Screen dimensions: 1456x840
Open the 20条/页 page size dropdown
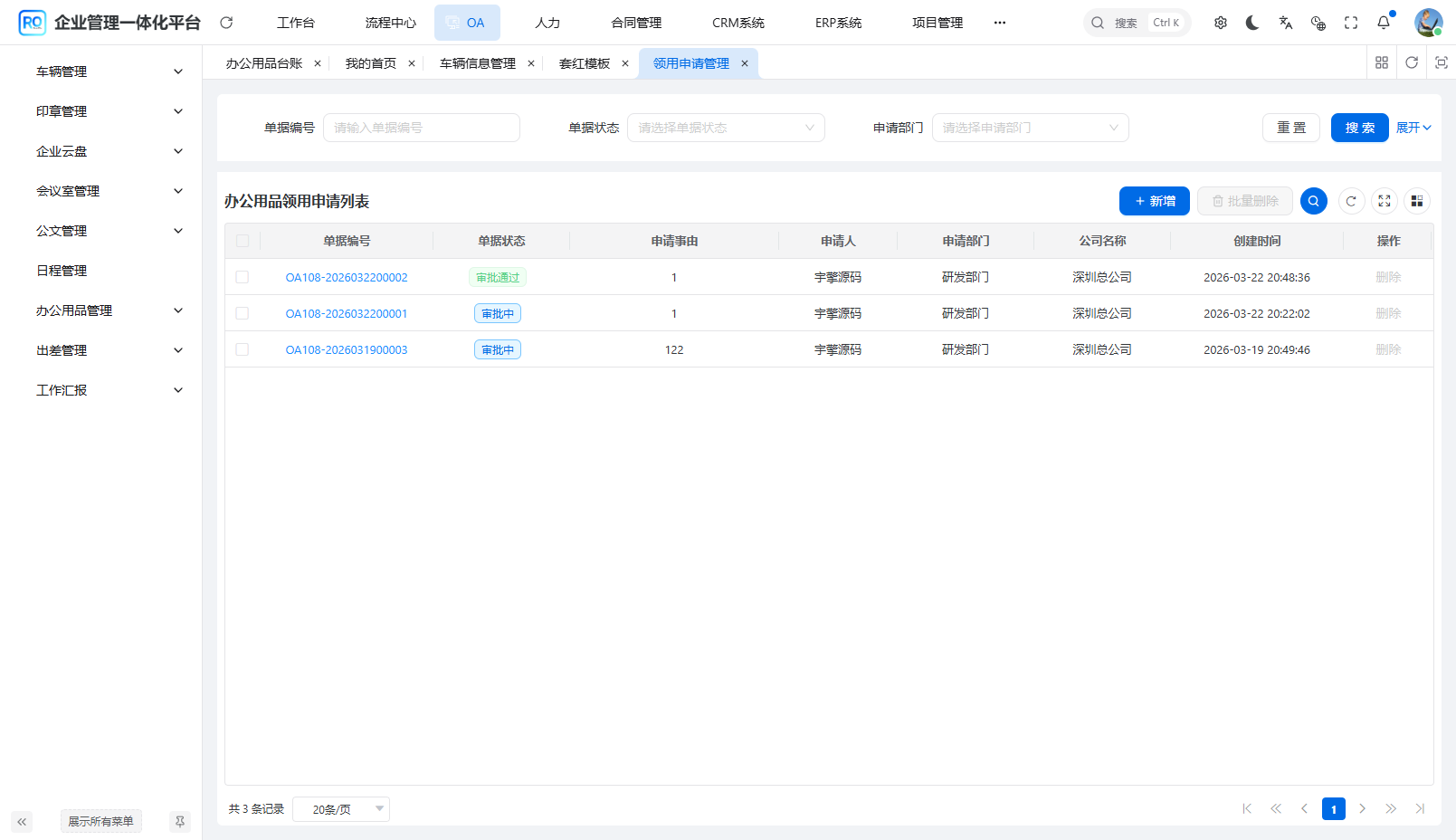(341, 809)
